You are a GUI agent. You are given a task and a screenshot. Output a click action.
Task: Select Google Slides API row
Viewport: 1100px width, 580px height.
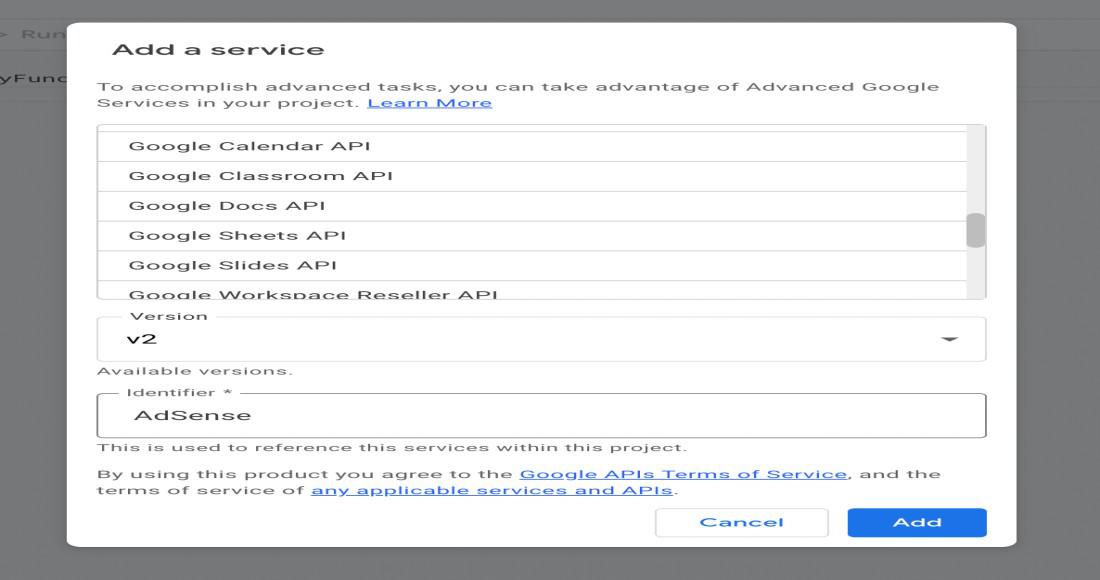pyautogui.click(x=532, y=266)
